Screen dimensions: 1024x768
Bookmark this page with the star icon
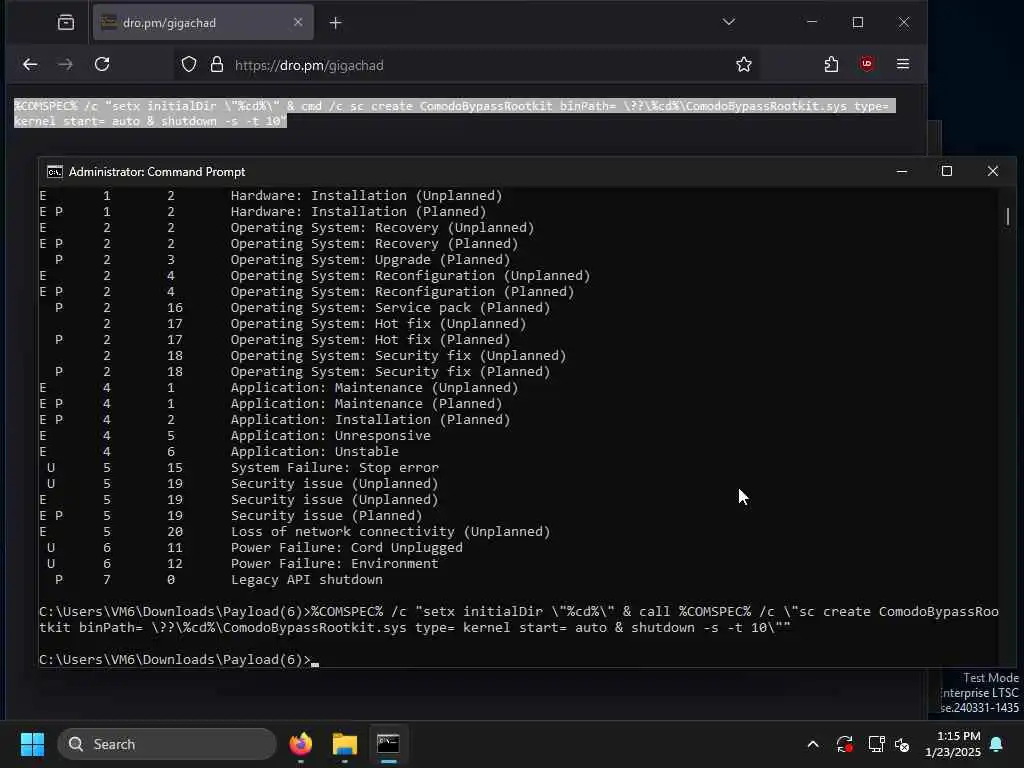pyautogui.click(x=743, y=64)
